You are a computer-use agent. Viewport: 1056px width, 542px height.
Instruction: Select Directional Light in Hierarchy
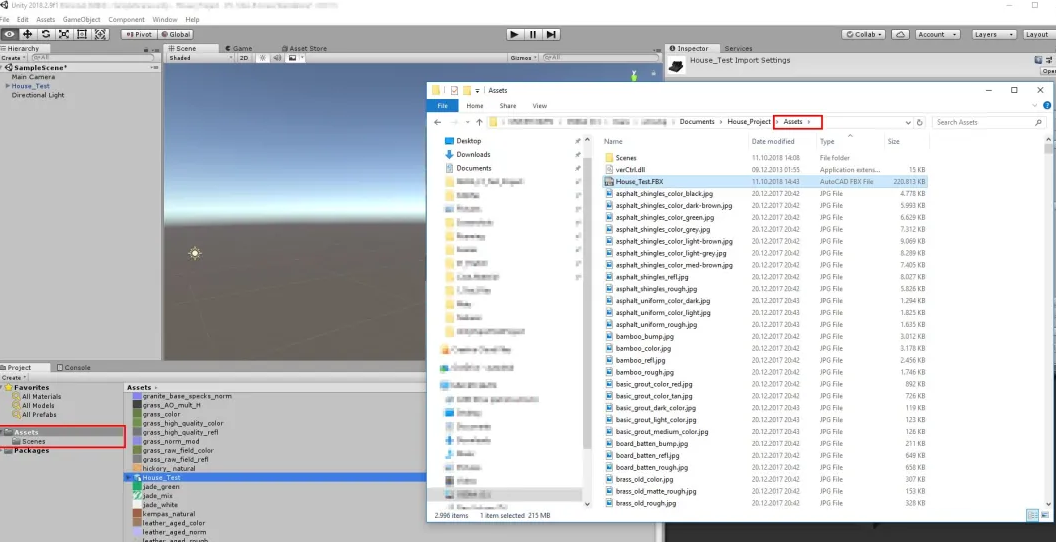[x=38, y=95]
